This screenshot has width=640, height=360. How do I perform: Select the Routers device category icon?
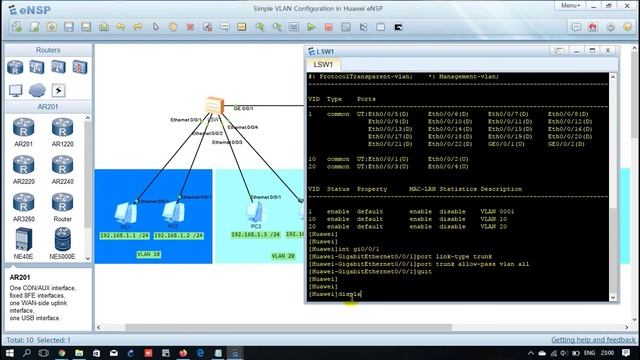pyautogui.click(x=15, y=67)
